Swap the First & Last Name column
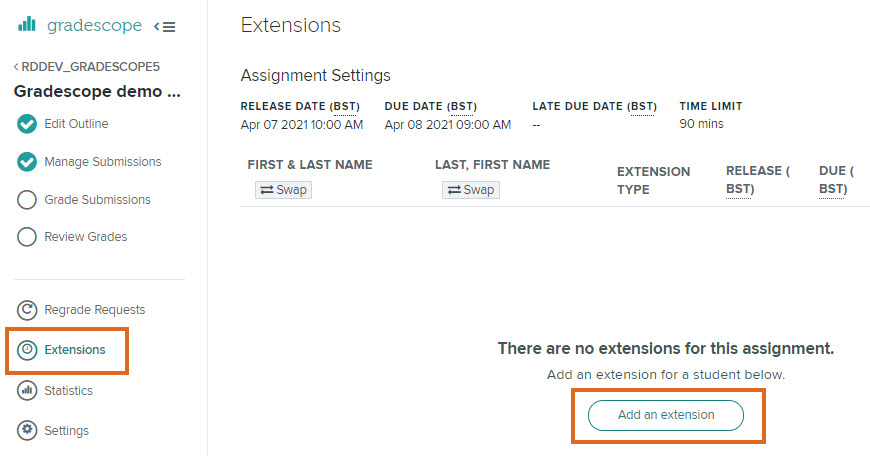Screen dimensions: 870x456 coord(283,190)
